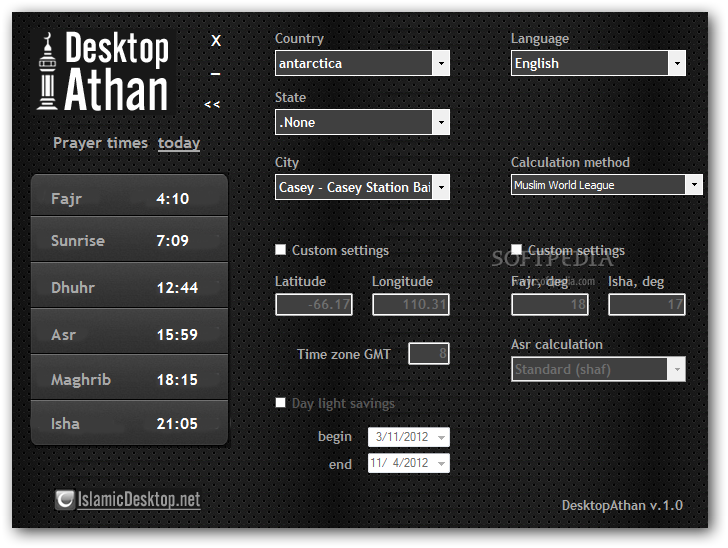Select the Isha 21:05 prayer row

coord(129,423)
